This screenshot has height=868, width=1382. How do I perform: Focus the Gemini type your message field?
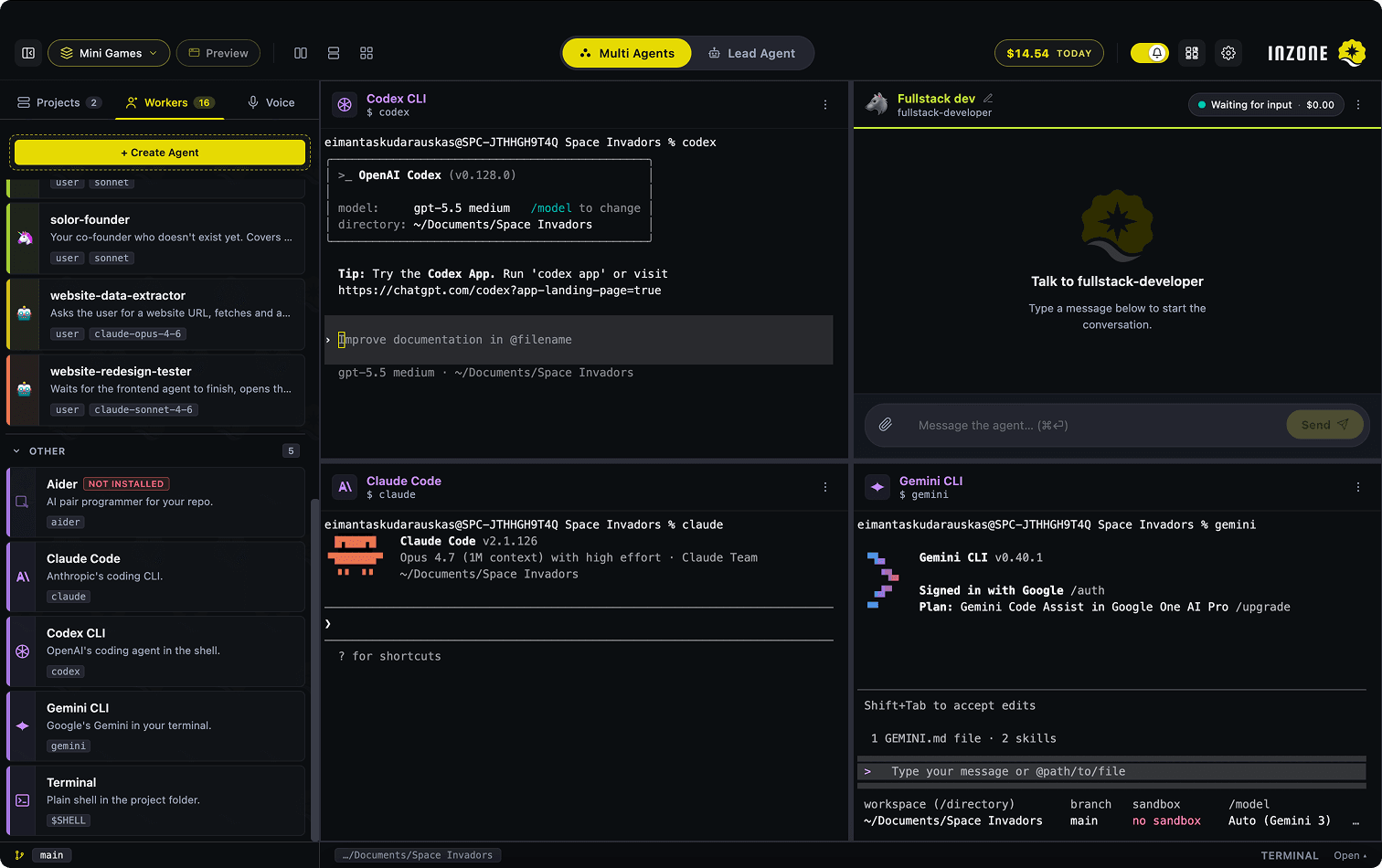click(x=1111, y=771)
